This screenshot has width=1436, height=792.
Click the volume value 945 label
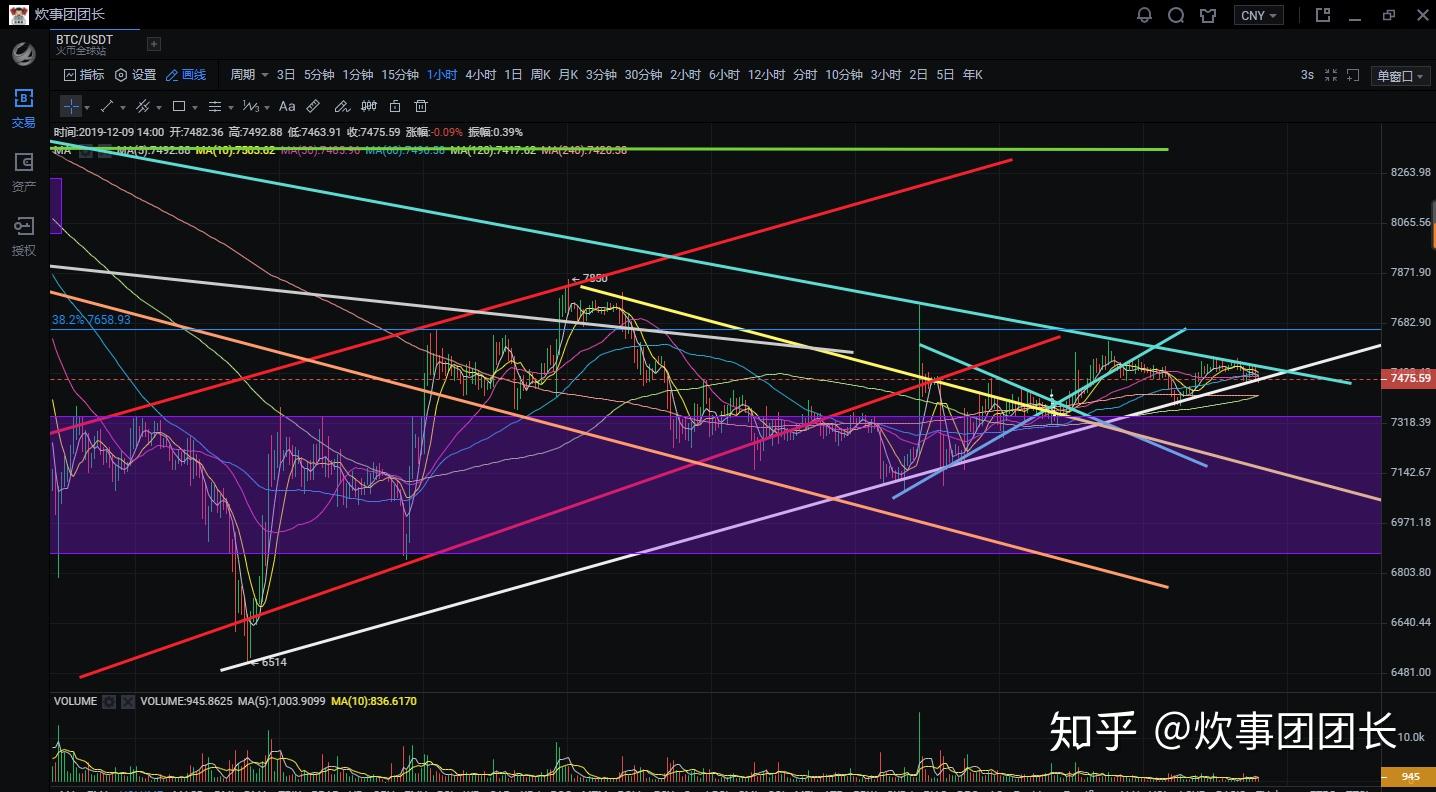pyautogui.click(x=1407, y=776)
